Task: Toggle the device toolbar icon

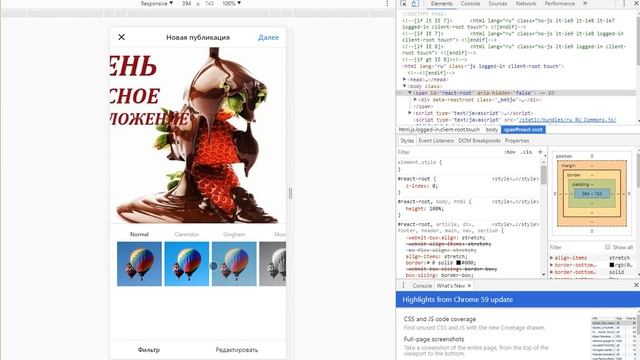Action: pos(415,3)
